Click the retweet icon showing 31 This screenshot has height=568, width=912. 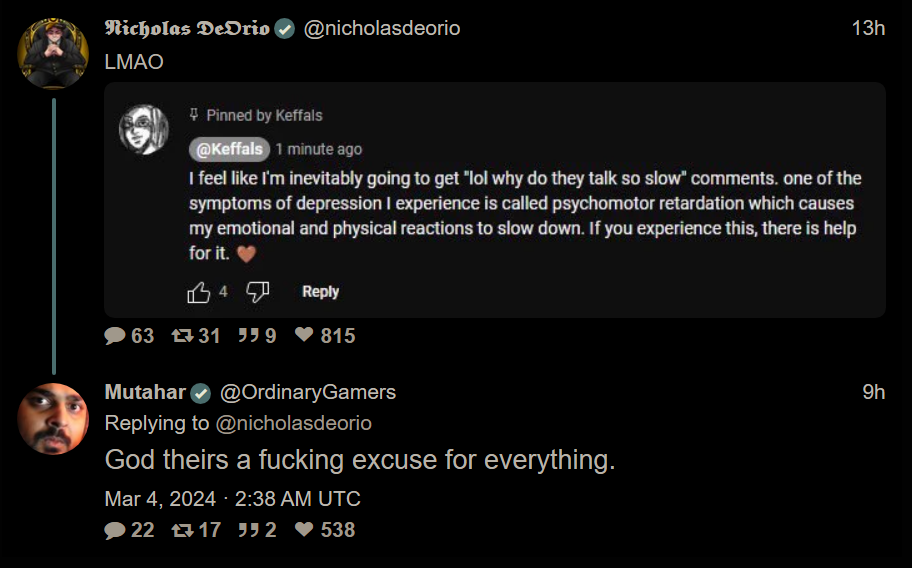(182, 335)
